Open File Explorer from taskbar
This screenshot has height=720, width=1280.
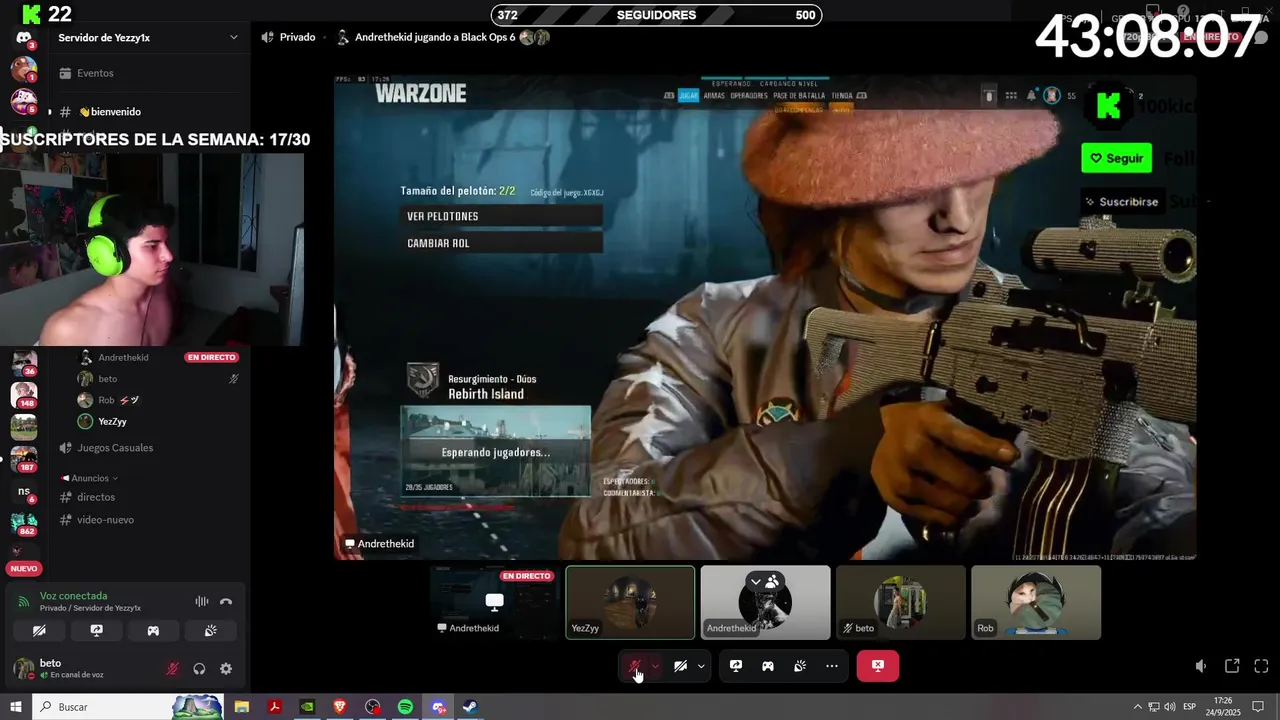[x=242, y=707]
